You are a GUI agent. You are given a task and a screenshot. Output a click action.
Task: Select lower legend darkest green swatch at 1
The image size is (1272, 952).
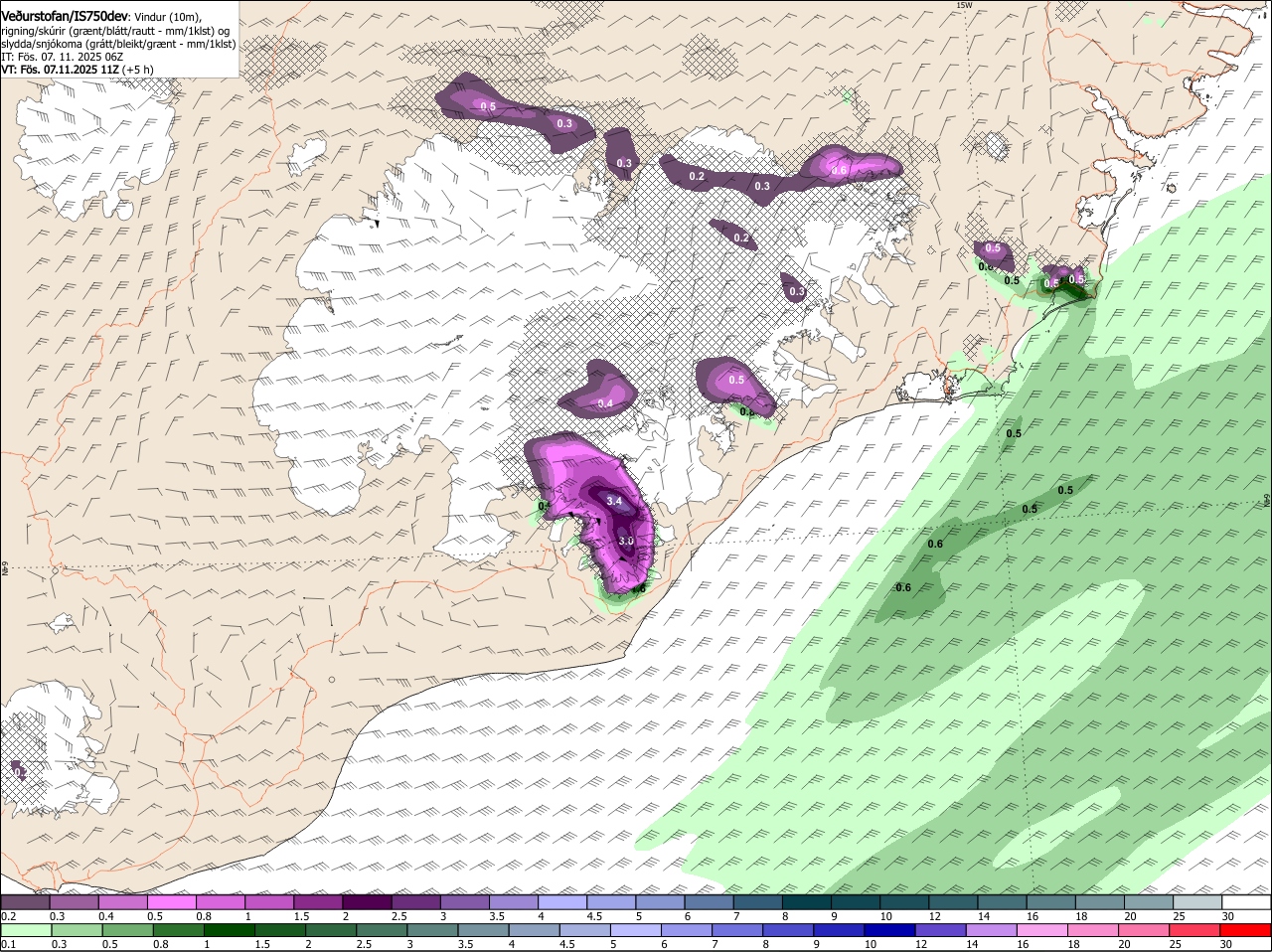(x=229, y=930)
